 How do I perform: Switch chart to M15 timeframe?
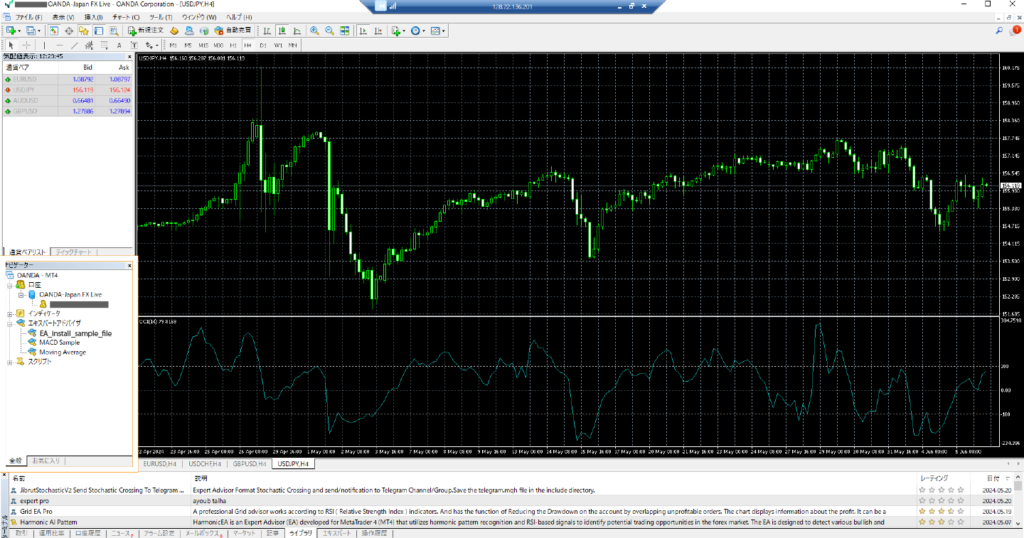[203, 45]
